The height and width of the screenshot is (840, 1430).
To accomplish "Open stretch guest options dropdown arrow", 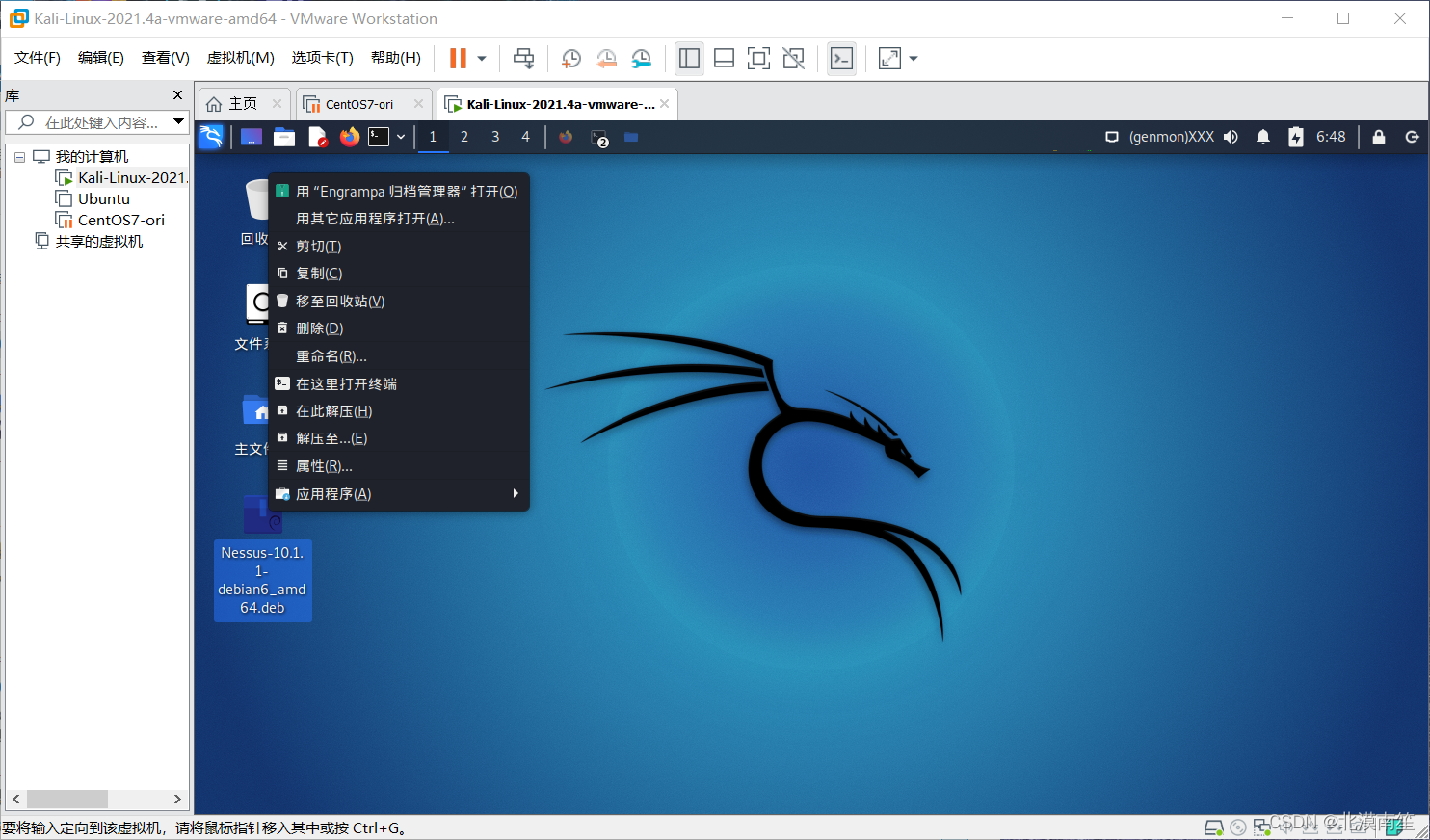I will (x=914, y=59).
